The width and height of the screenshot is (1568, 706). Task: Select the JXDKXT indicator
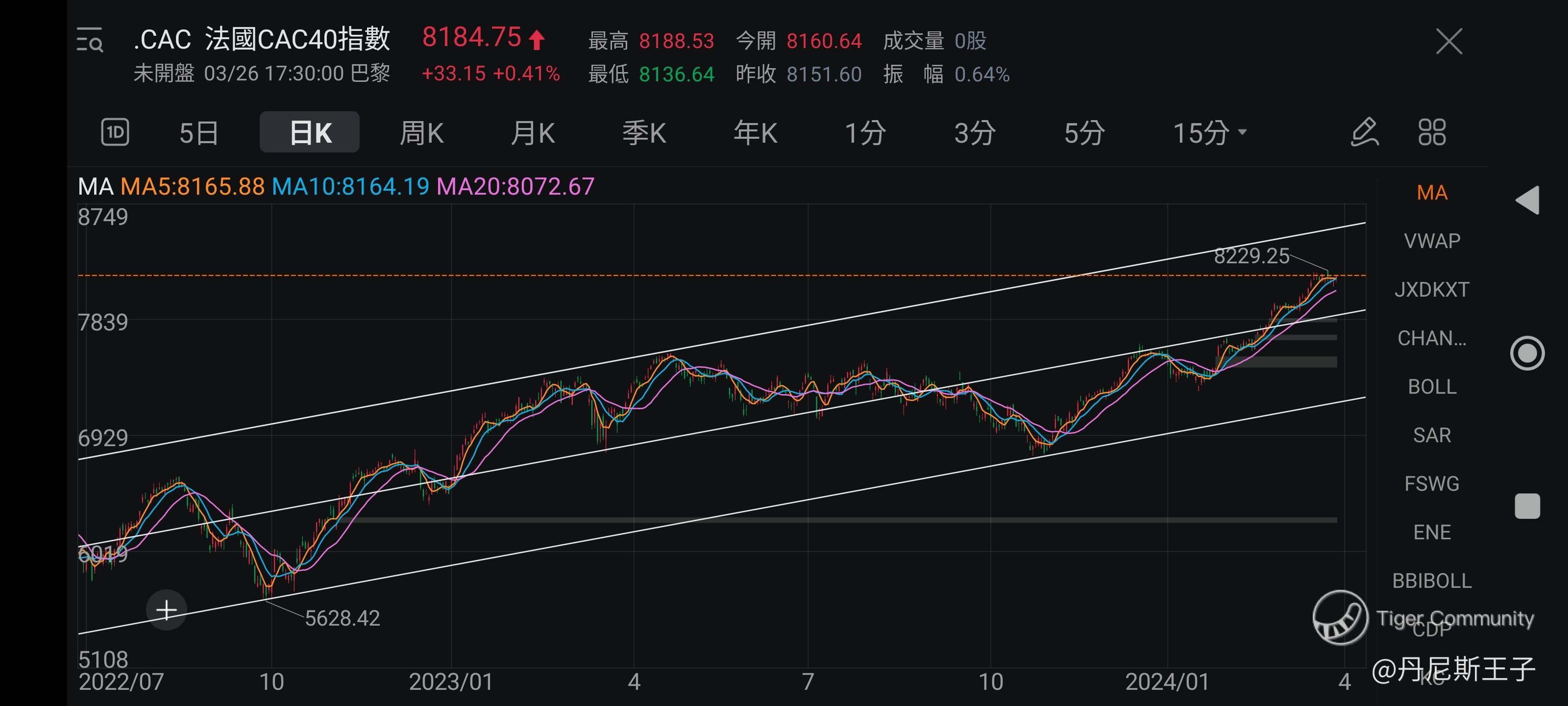(1432, 289)
